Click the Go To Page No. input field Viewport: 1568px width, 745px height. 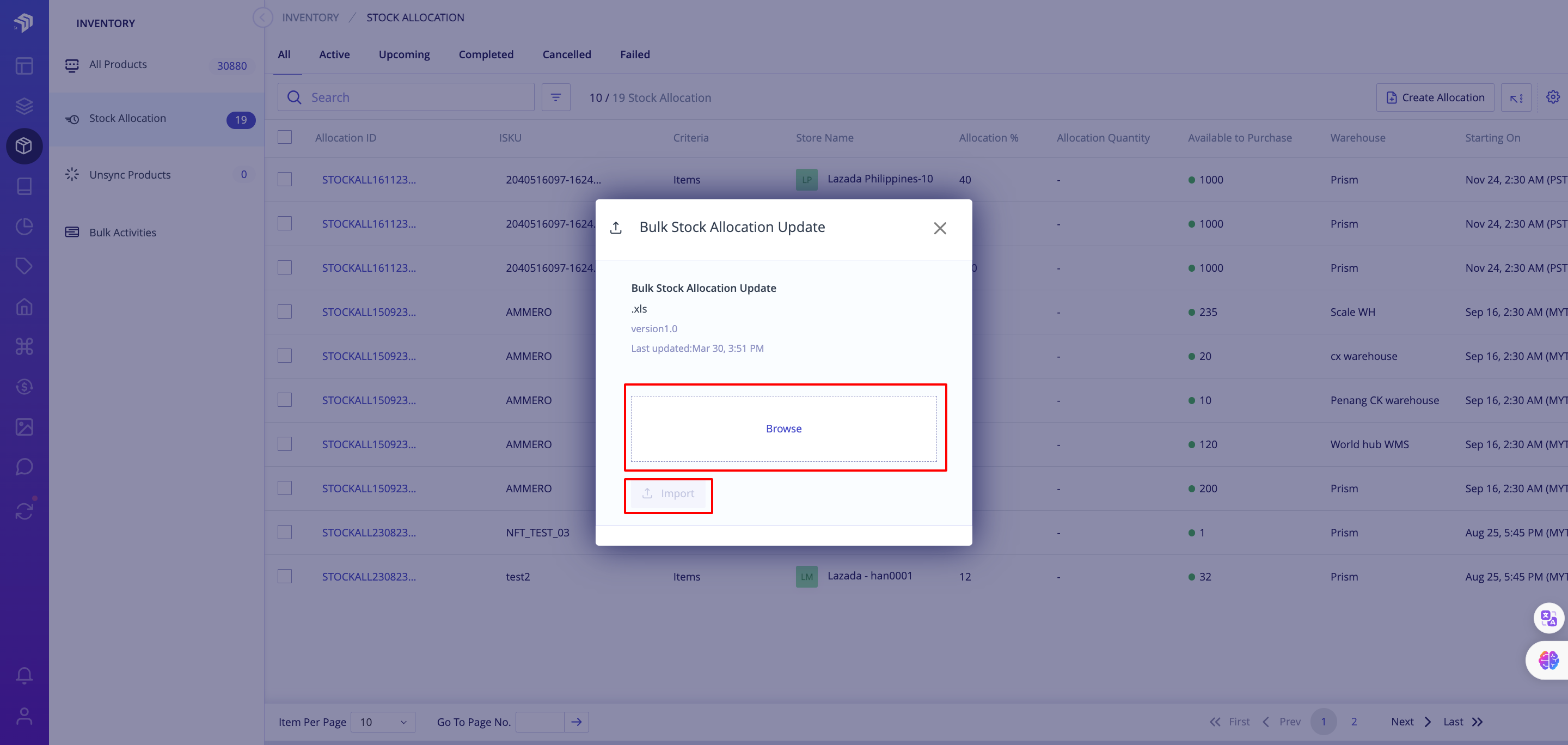pos(540,722)
